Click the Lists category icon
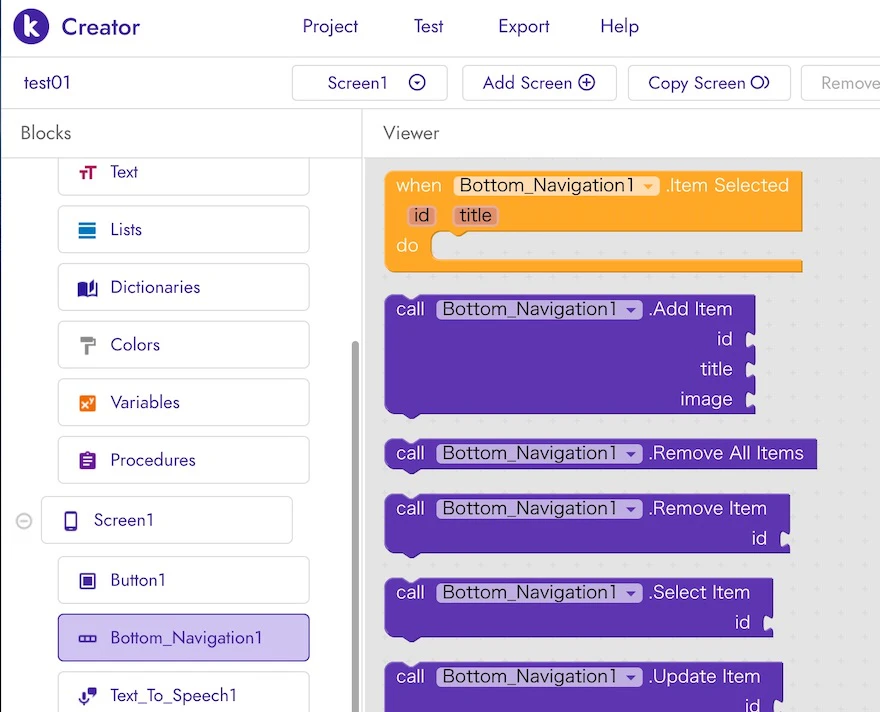This screenshot has height=712, width=880. [x=87, y=230]
